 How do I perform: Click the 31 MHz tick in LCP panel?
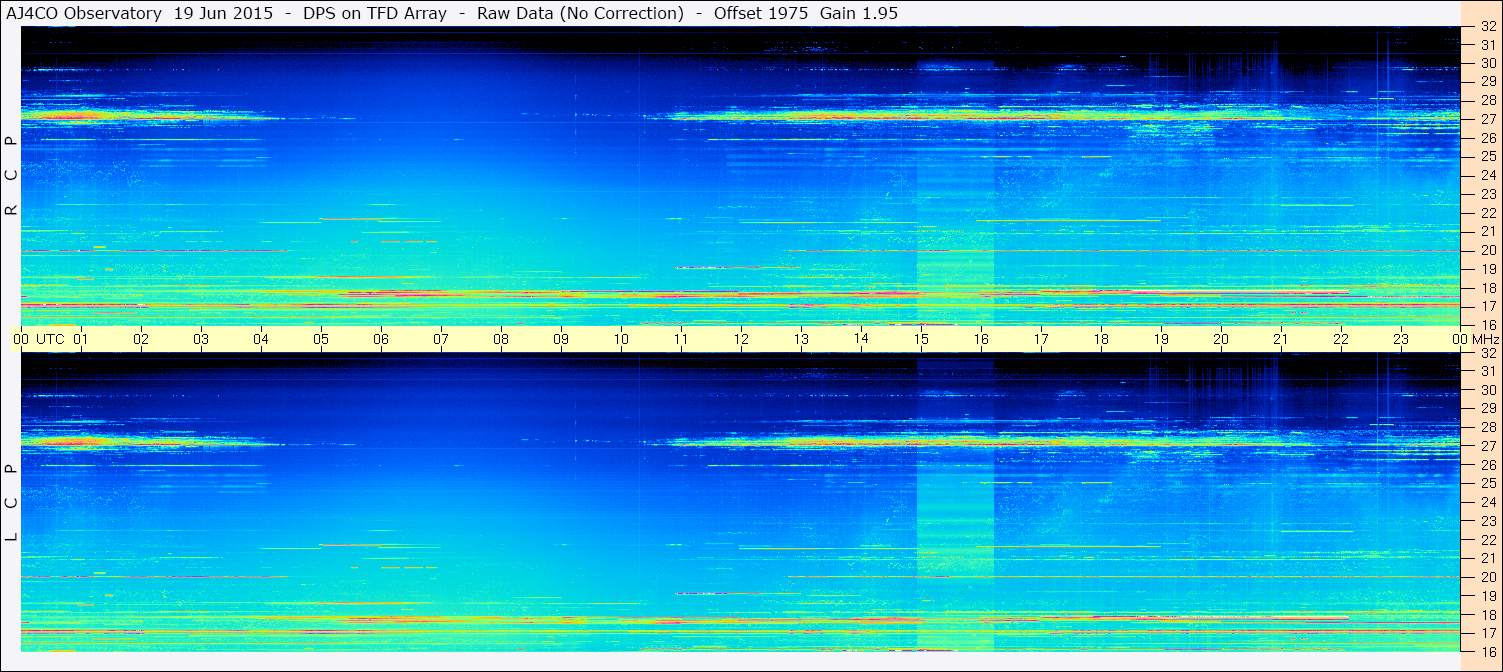(1488, 371)
